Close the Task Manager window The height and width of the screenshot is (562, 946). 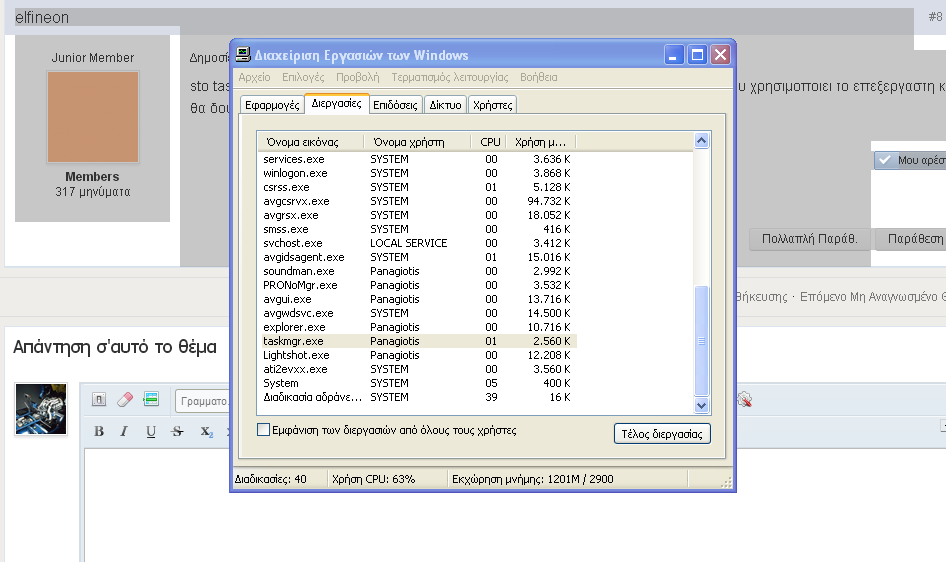[720, 55]
